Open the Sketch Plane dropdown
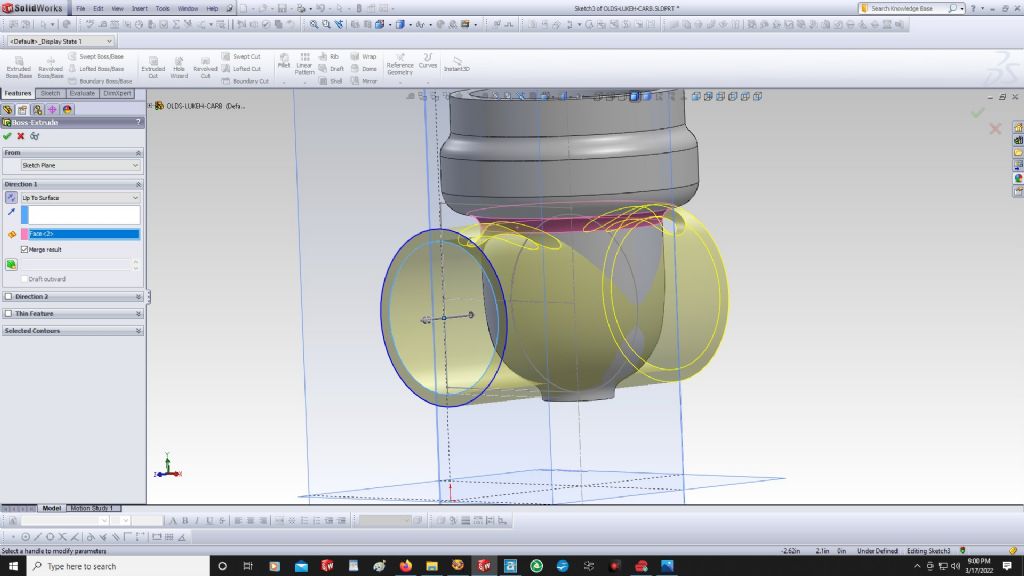1024x576 pixels. tap(80, 165)
